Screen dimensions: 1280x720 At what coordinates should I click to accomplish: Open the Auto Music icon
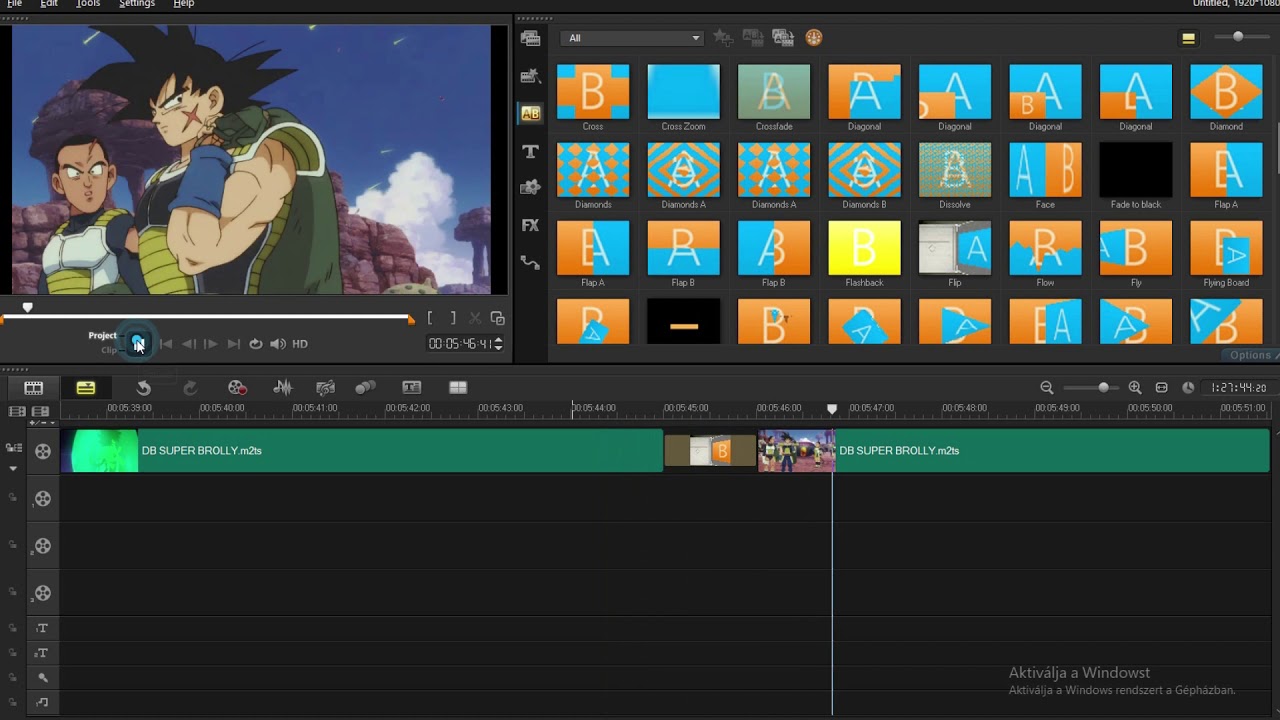pos(325,388)
